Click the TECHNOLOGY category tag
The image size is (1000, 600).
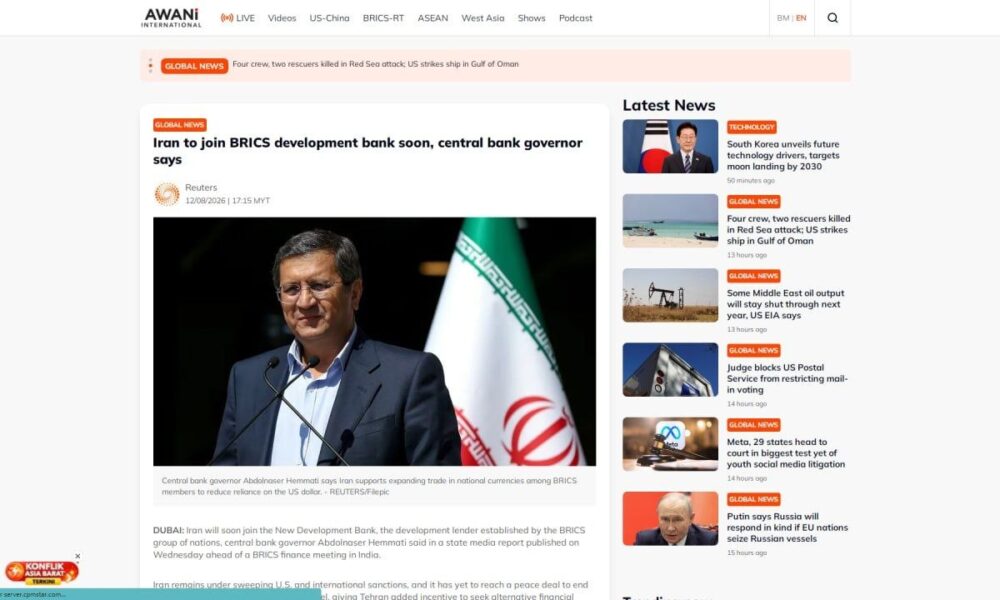tap(751, 127)
